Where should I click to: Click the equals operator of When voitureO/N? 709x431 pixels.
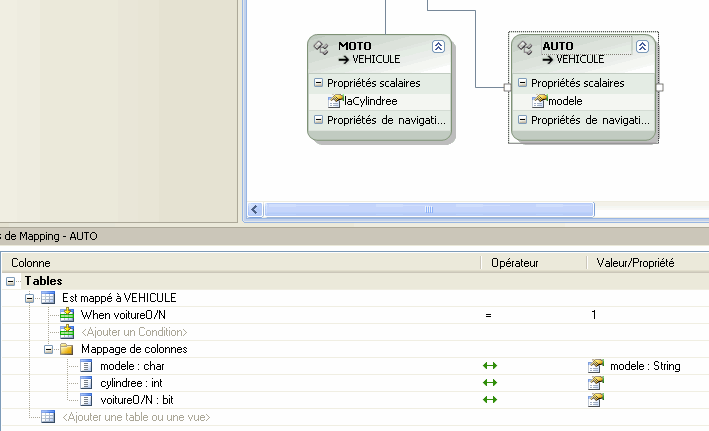pos(488,315)
